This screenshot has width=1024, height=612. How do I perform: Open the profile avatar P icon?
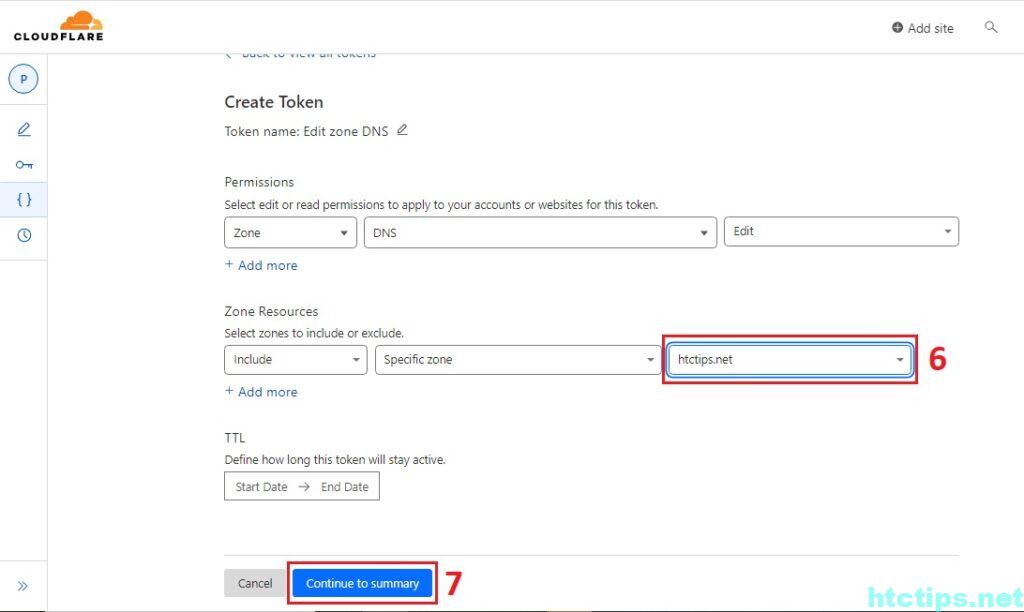click(23, 80)
